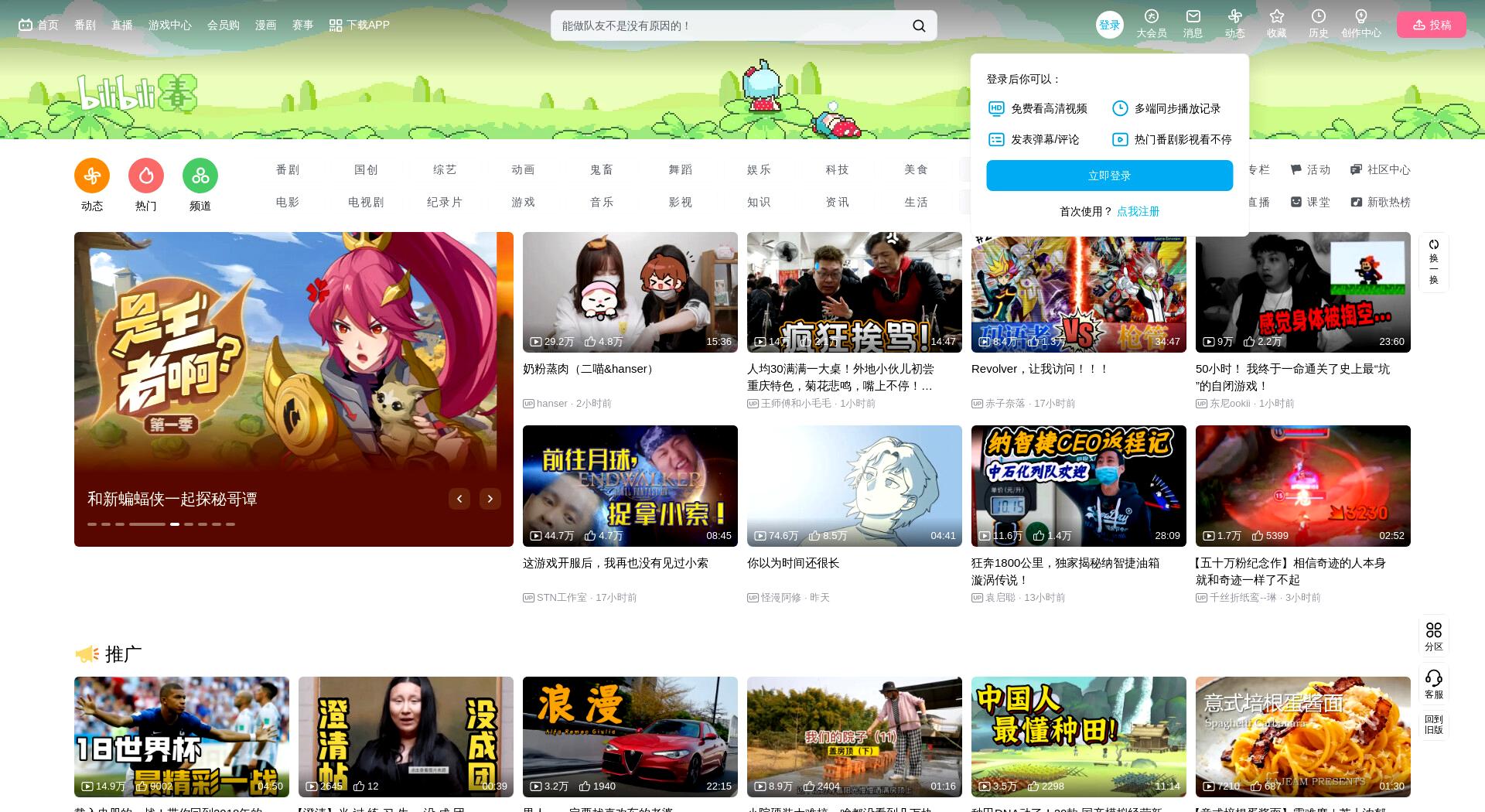
Task: Open 会员购 in top navigation
Action: tap(224, 25)
